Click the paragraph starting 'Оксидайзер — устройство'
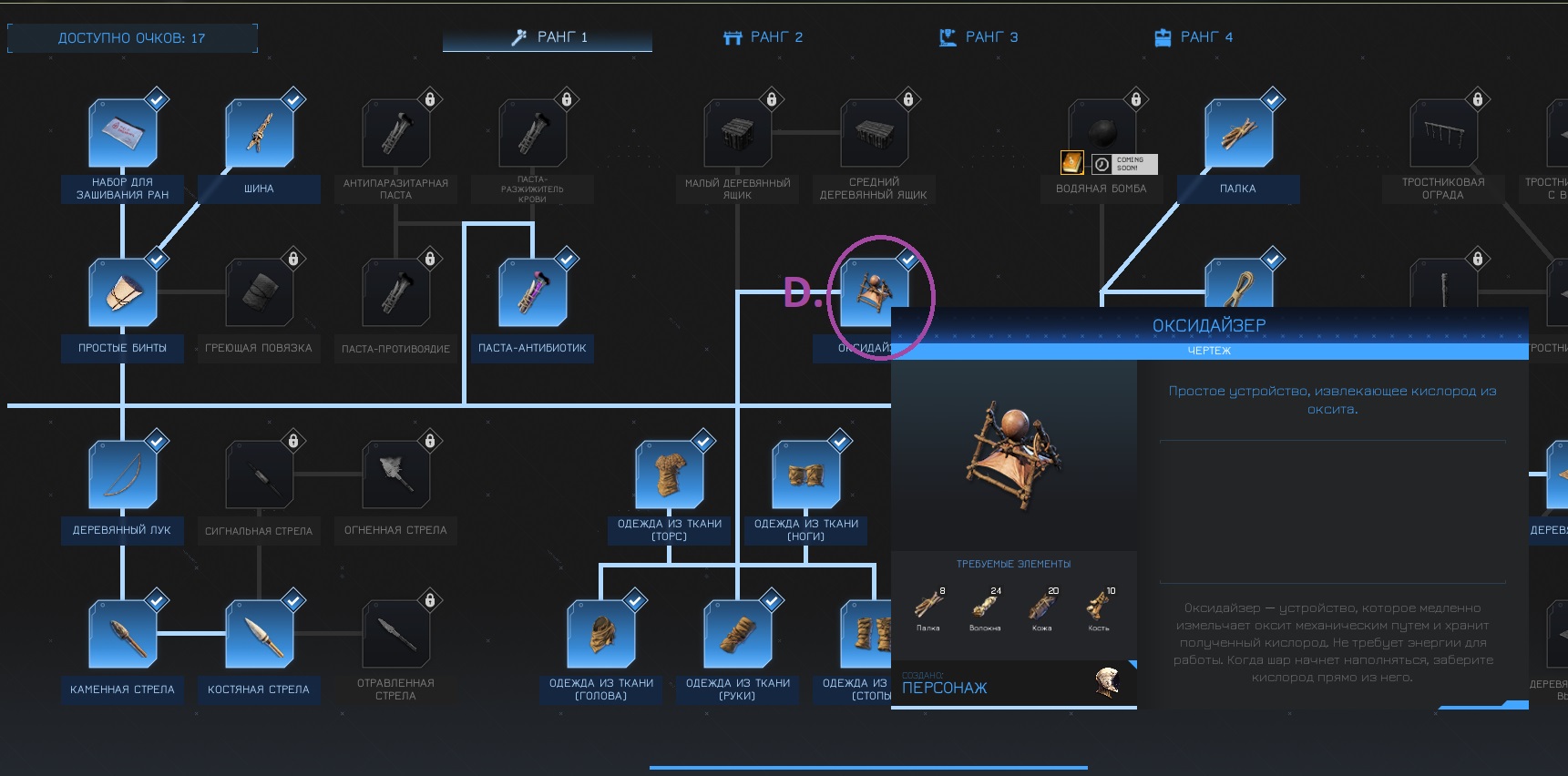The image size is (1568, 776). tap(1332, 642)
